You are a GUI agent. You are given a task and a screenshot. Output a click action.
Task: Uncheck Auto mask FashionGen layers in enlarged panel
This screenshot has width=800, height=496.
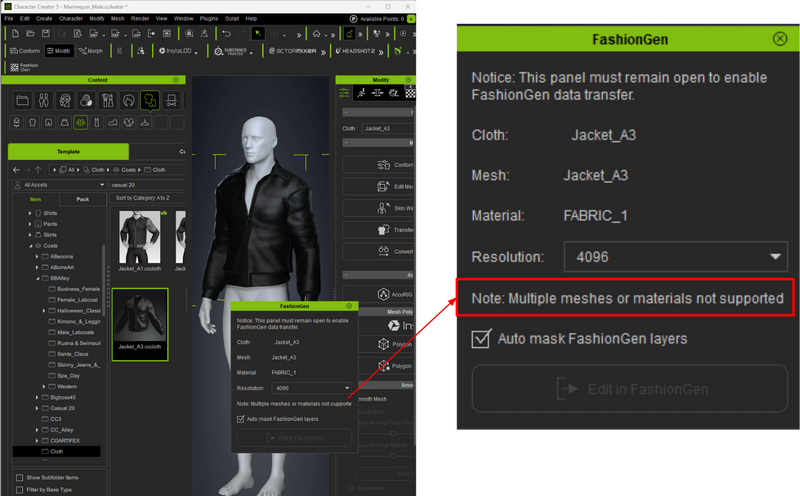point(481,339)
